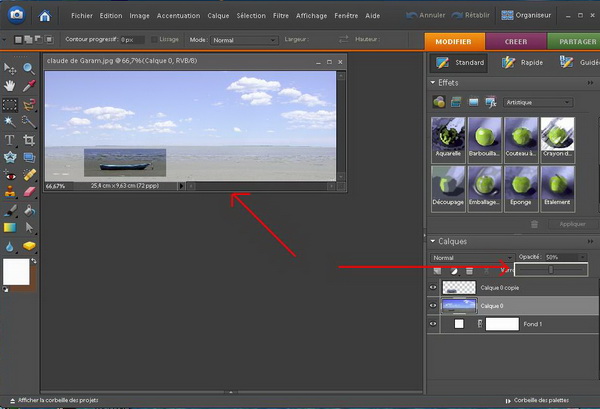Switch to the PARTAGER tab

pos(574,41)
